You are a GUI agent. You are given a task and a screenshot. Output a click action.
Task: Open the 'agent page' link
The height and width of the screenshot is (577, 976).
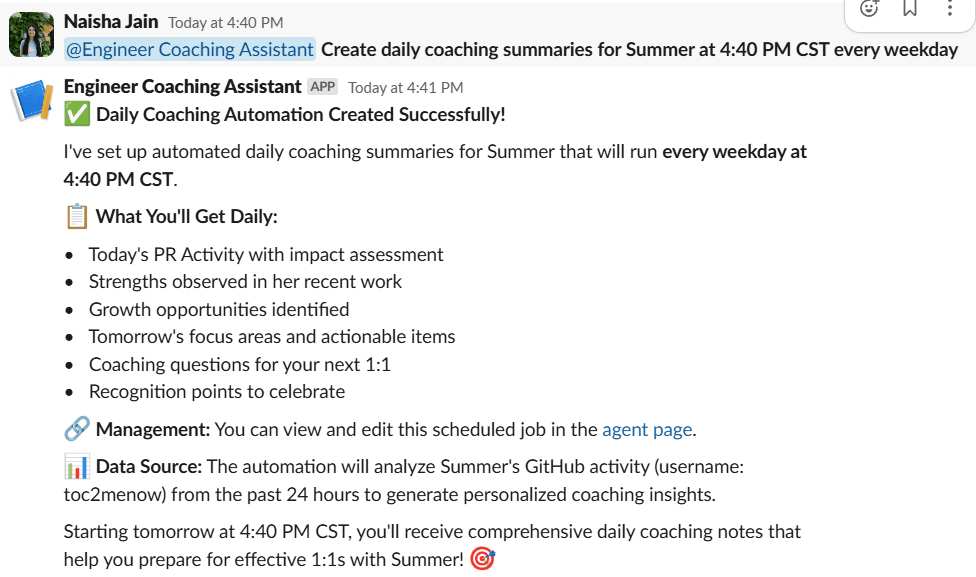point(647,430)
